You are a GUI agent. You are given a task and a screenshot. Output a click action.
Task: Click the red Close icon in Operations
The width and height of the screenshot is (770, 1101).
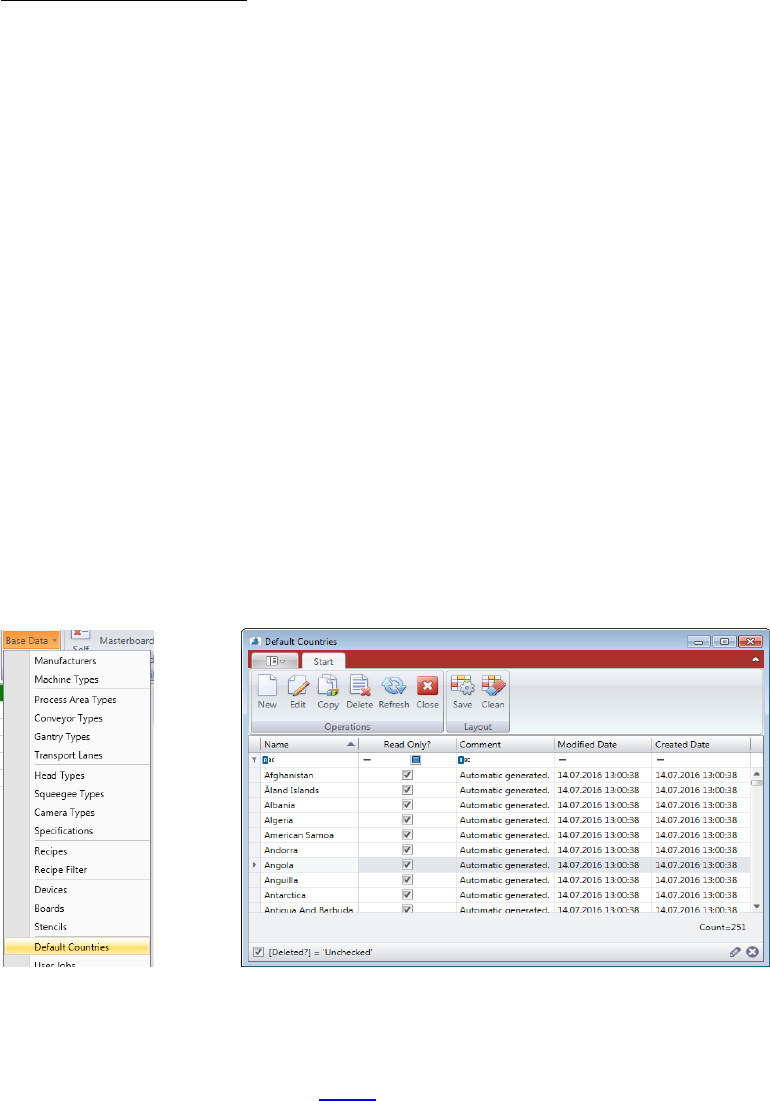427,686
